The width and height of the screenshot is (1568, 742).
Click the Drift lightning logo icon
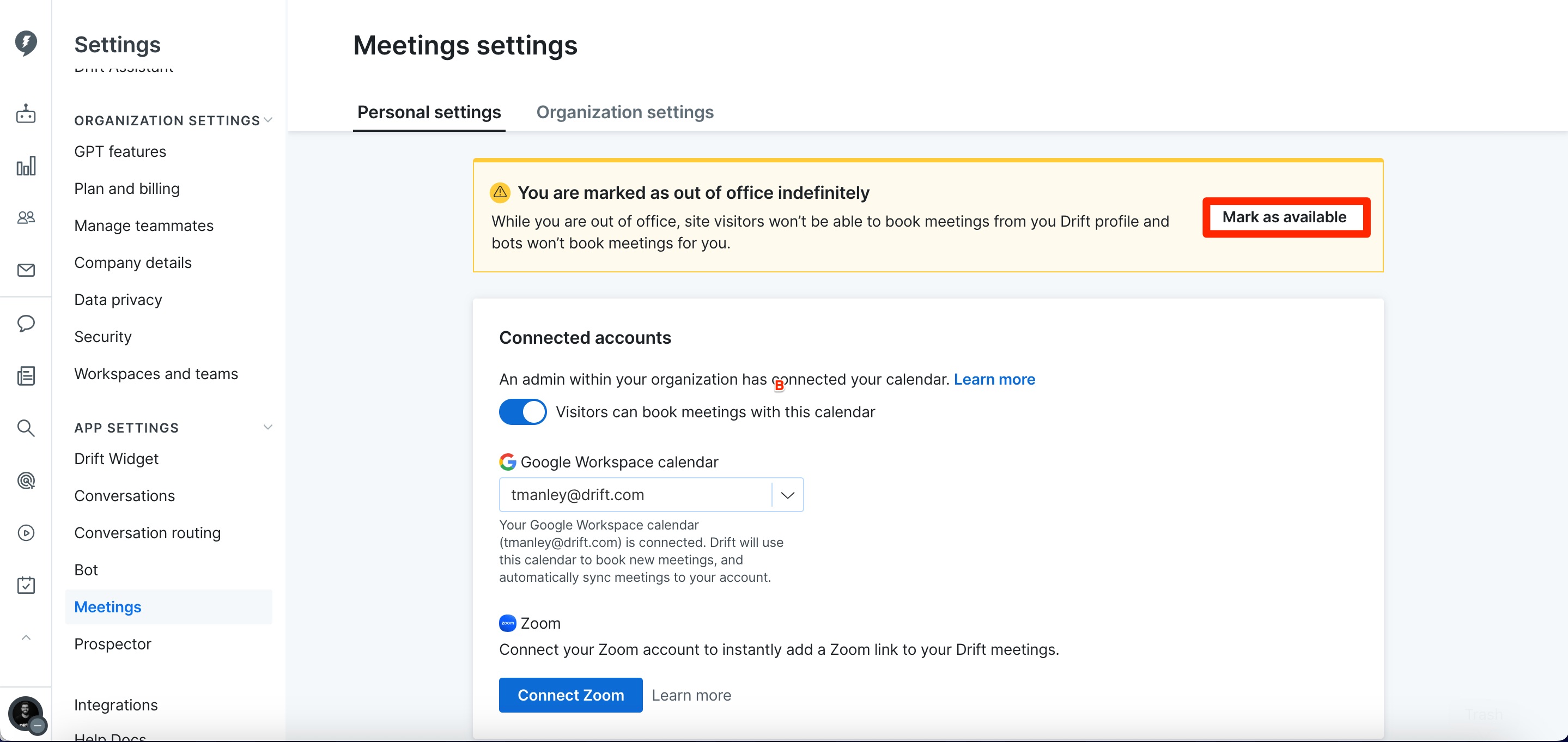tap(26, 43)
